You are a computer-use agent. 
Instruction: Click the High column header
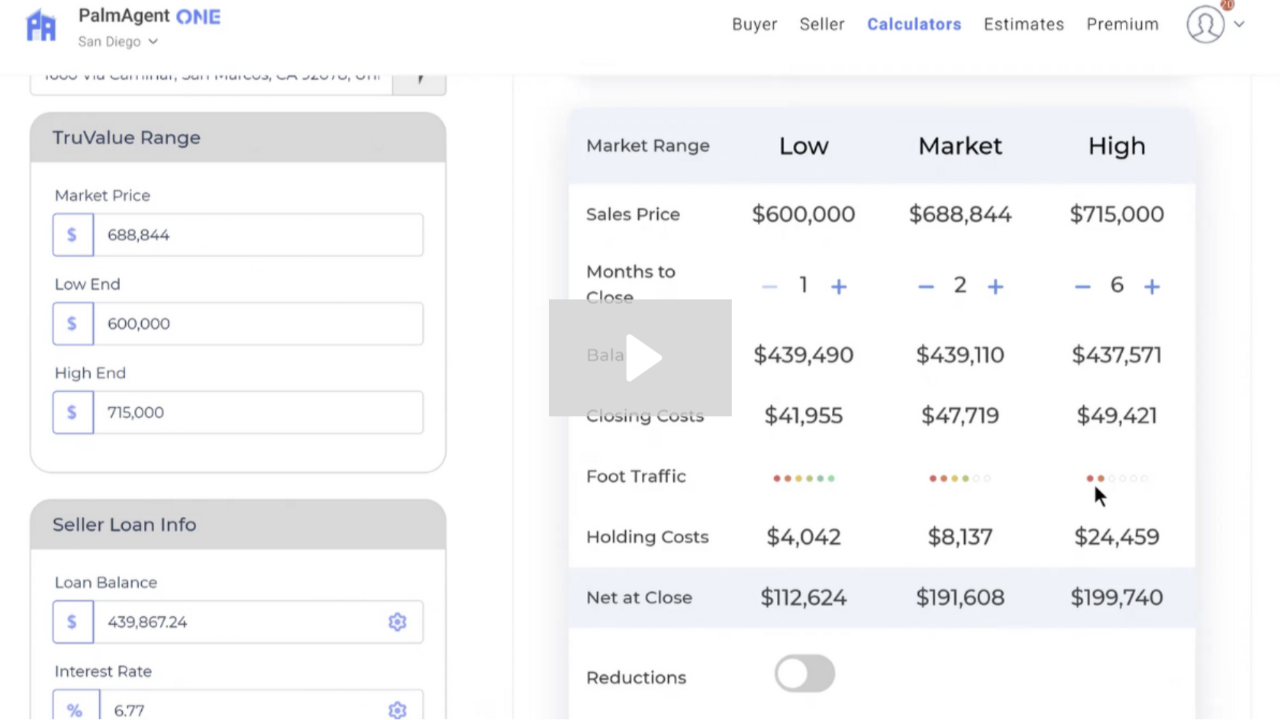point(1117,146)
